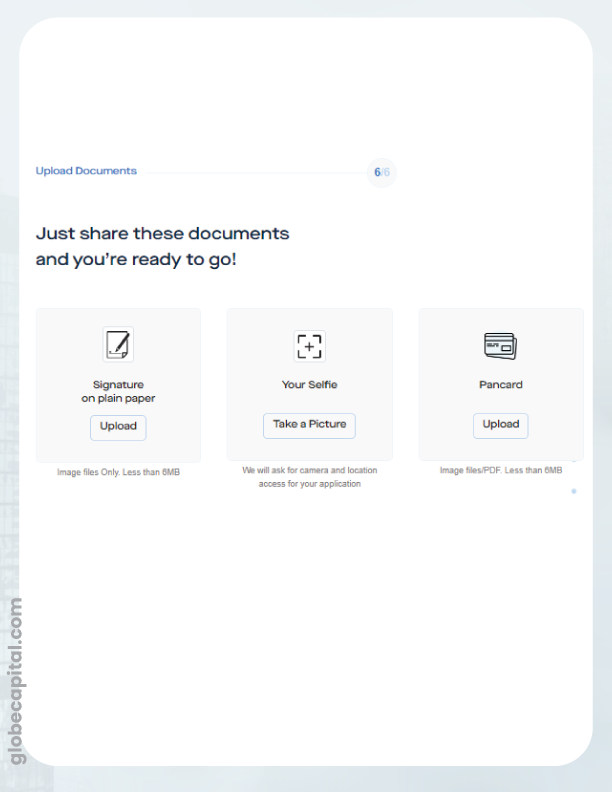Viewport: 612px width, 792px height.
Task: Click the 'Pancard' card title
Action: [501, 384]
